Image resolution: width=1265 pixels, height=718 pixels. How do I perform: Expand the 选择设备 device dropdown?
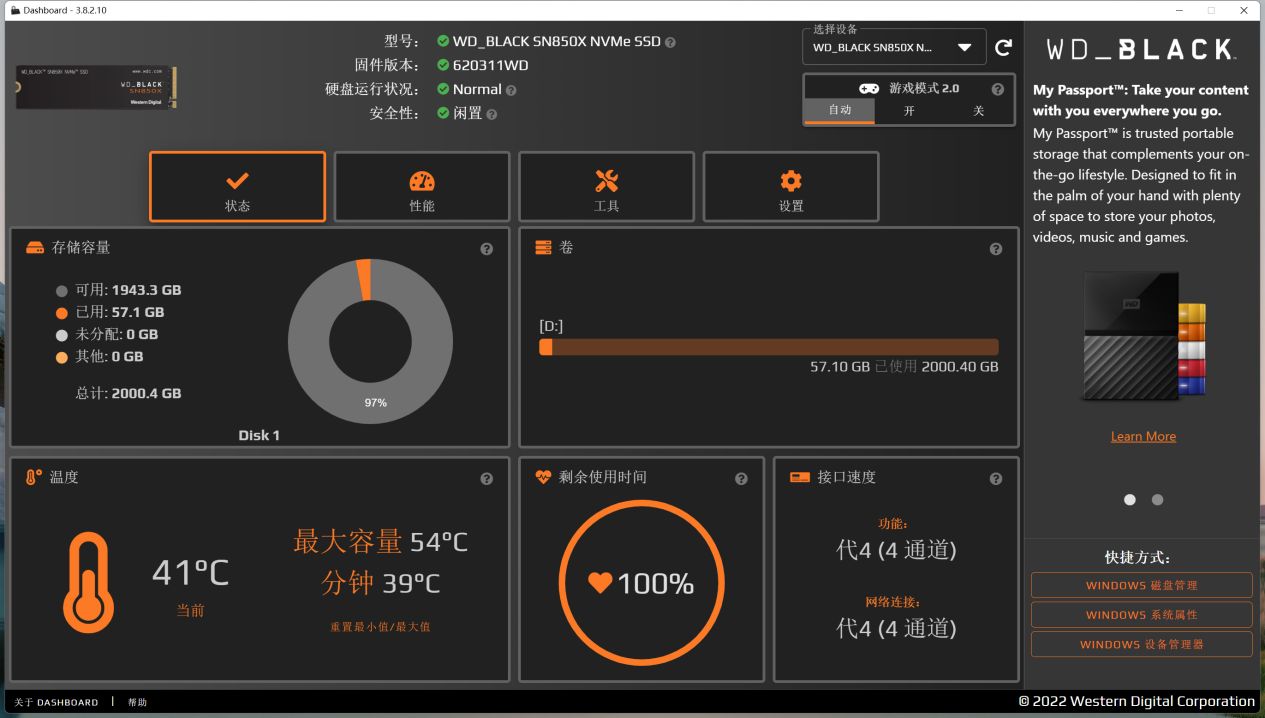click(893, 47)
